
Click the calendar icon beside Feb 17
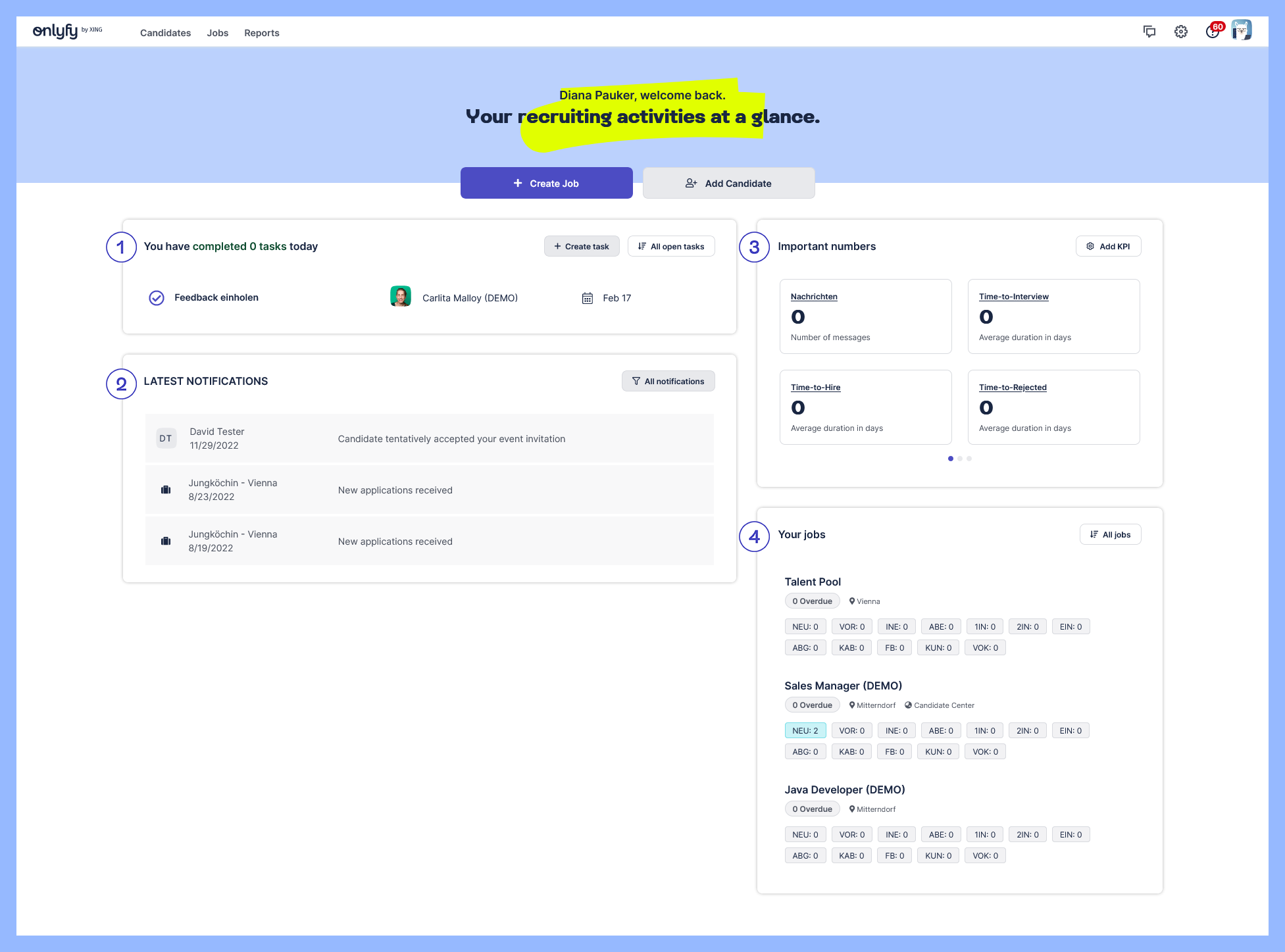587,298
